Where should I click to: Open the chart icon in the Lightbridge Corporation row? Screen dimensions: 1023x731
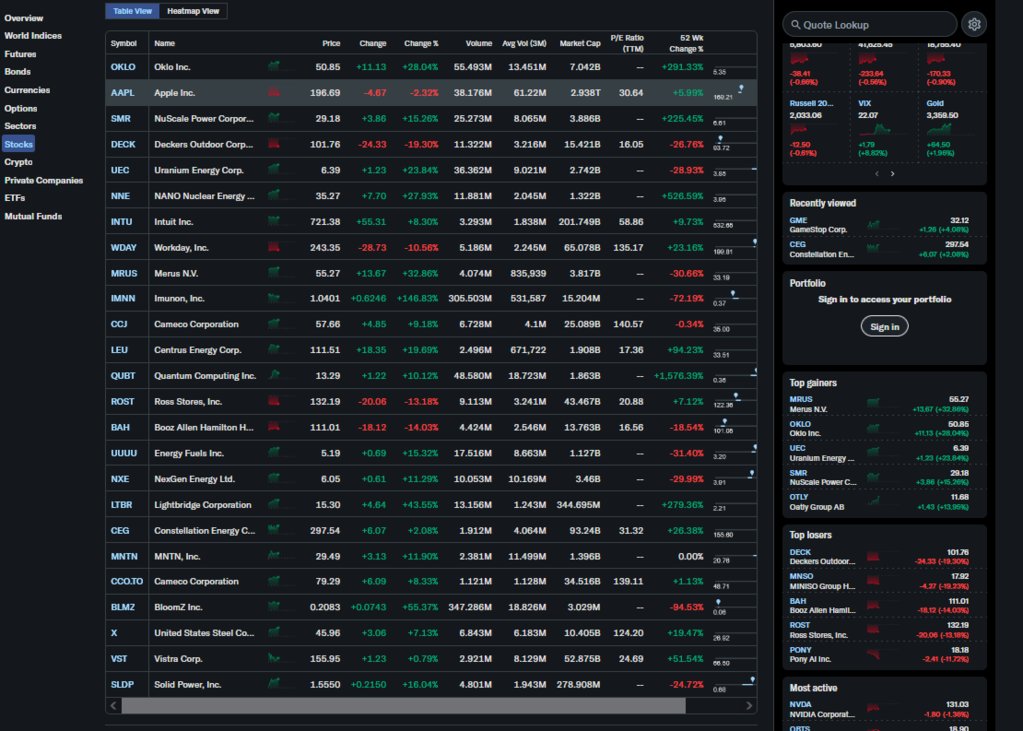274,505
